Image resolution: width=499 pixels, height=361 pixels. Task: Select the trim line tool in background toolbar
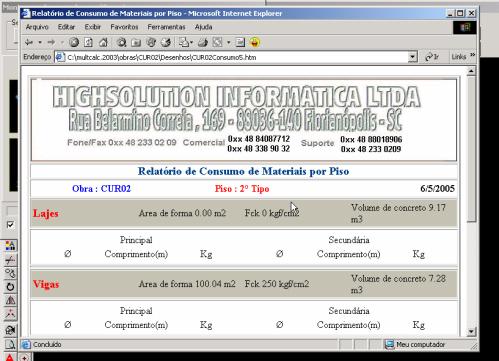tap(10, 260)
